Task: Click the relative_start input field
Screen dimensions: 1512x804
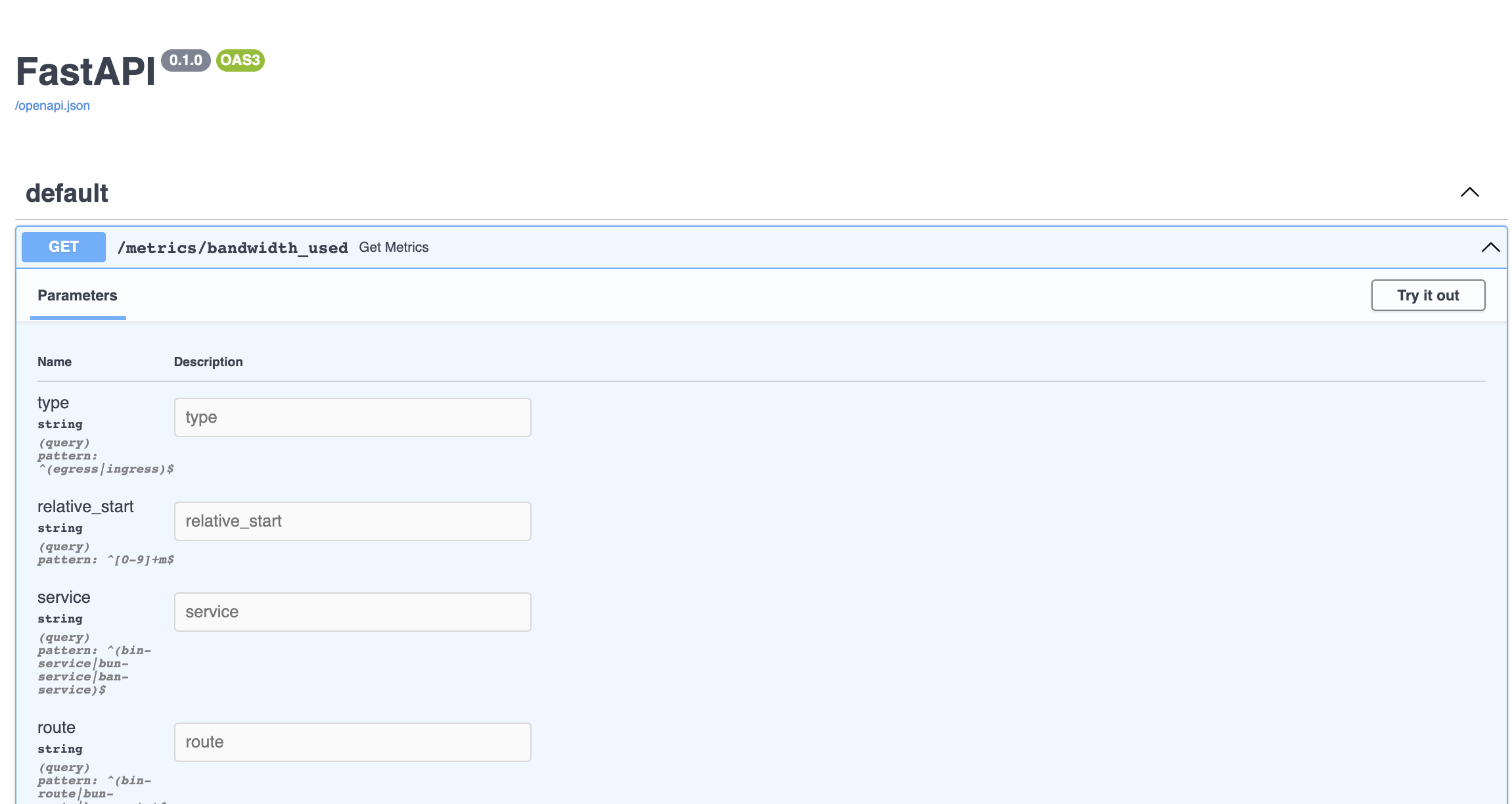Action: 352,521
